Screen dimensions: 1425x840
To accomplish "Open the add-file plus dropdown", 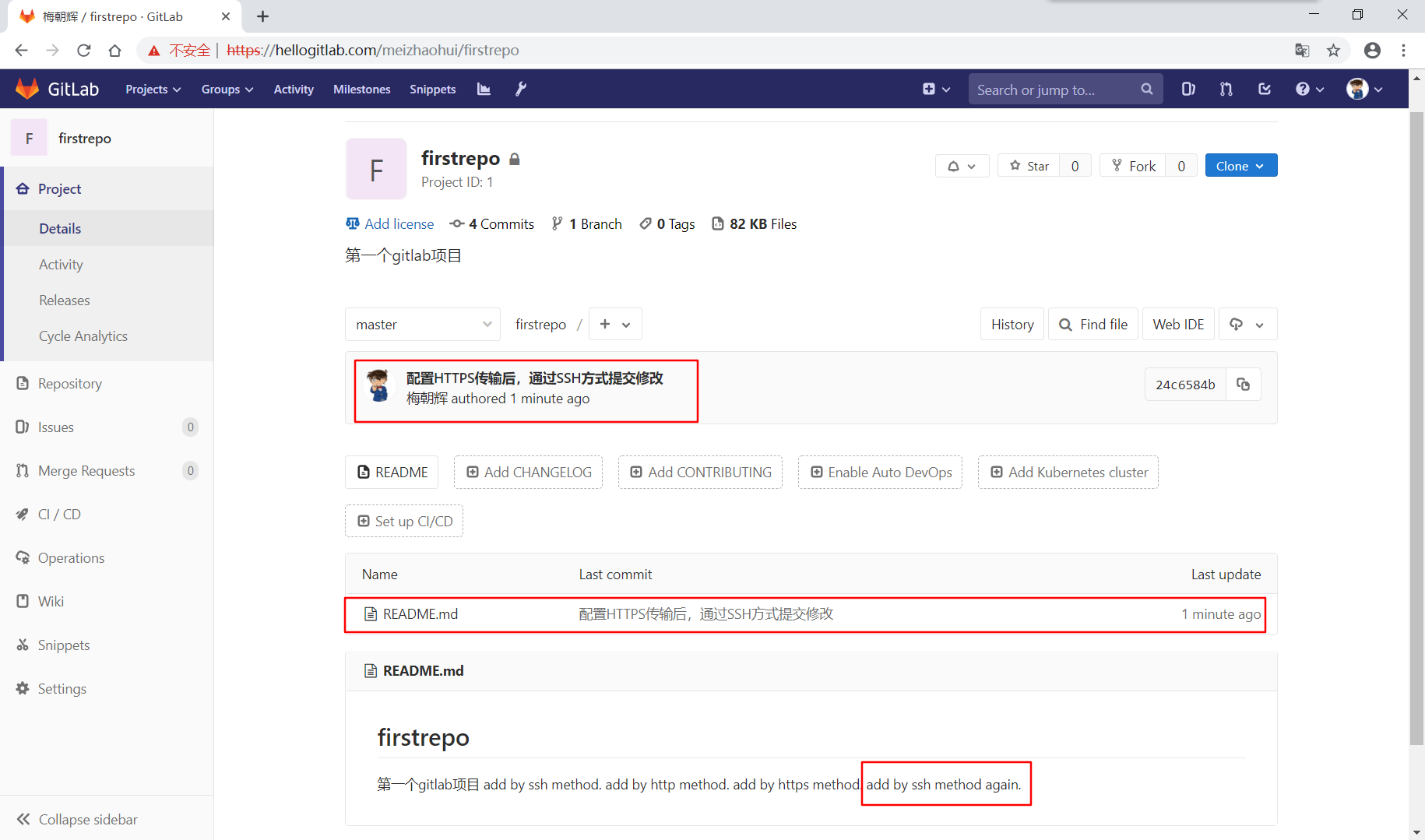I will (x=615, y=324).
